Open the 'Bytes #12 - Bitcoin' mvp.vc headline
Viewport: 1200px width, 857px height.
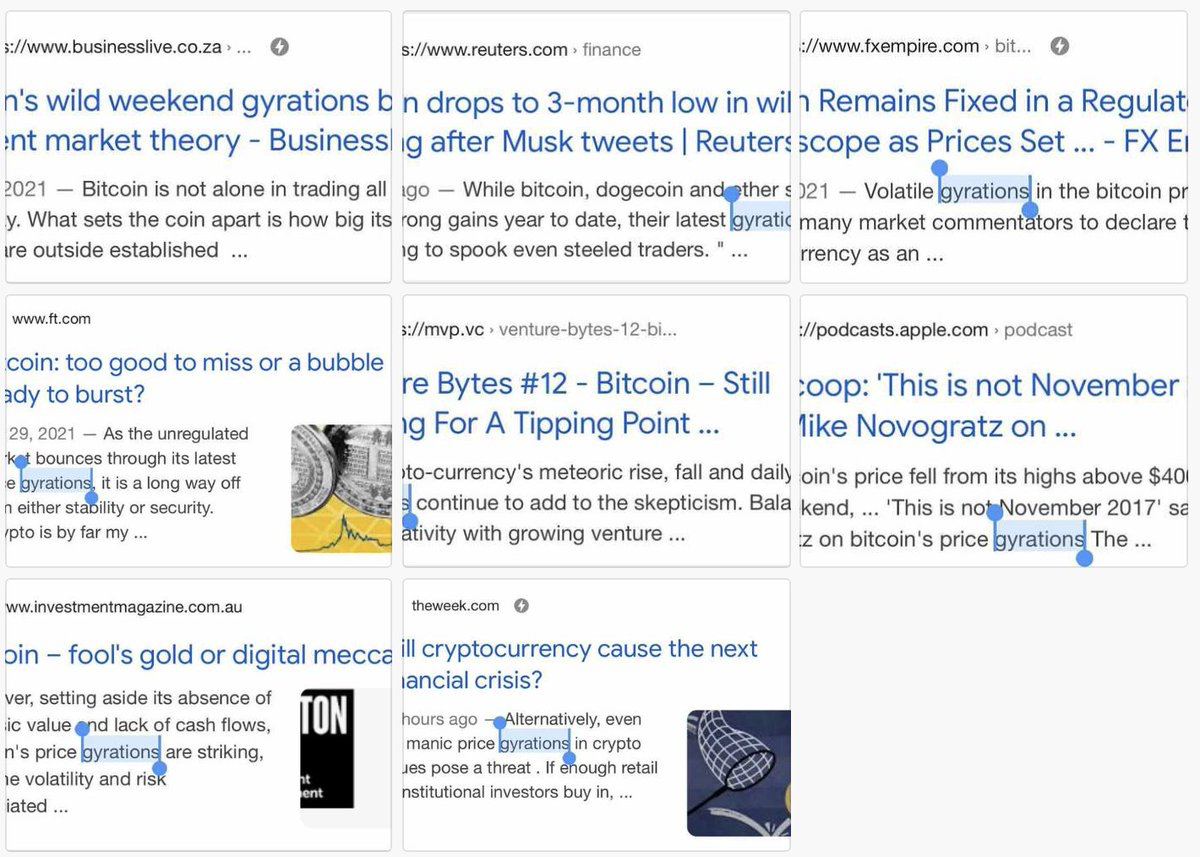pos(586,403)
